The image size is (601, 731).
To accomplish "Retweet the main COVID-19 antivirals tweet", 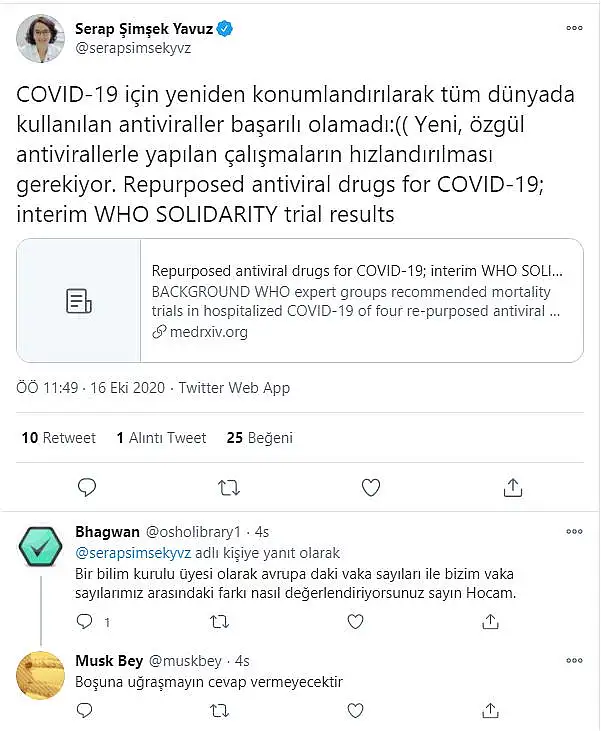I will [229, 488].
